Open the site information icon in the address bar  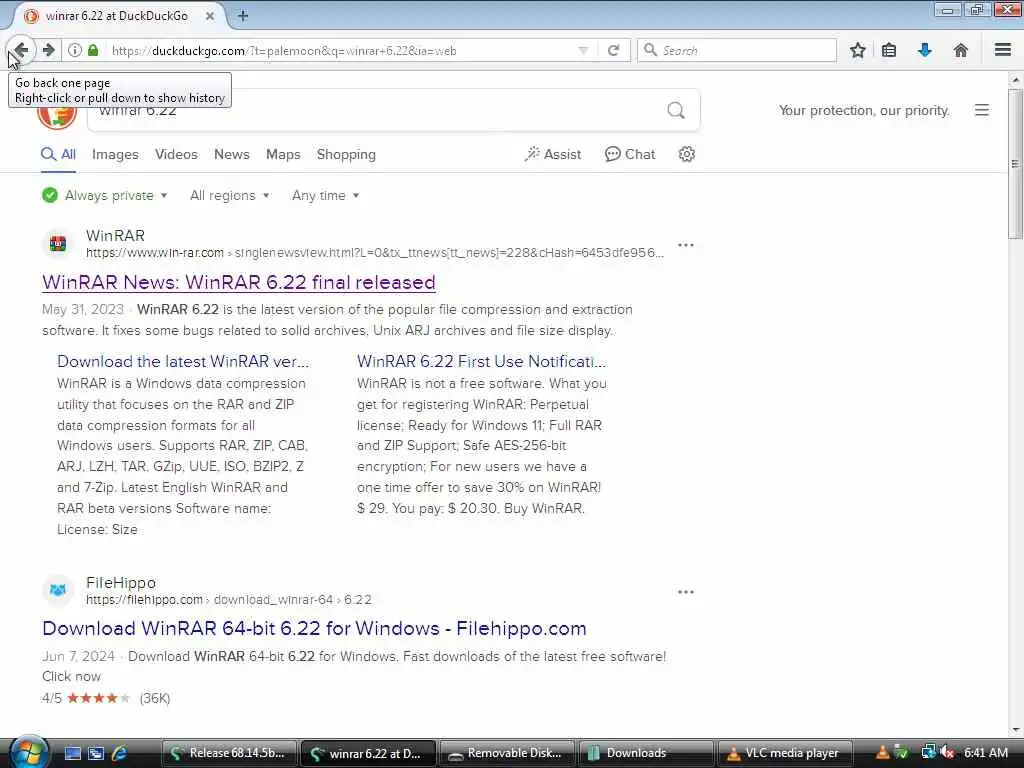pyautogui.click(x=75, y=50)
